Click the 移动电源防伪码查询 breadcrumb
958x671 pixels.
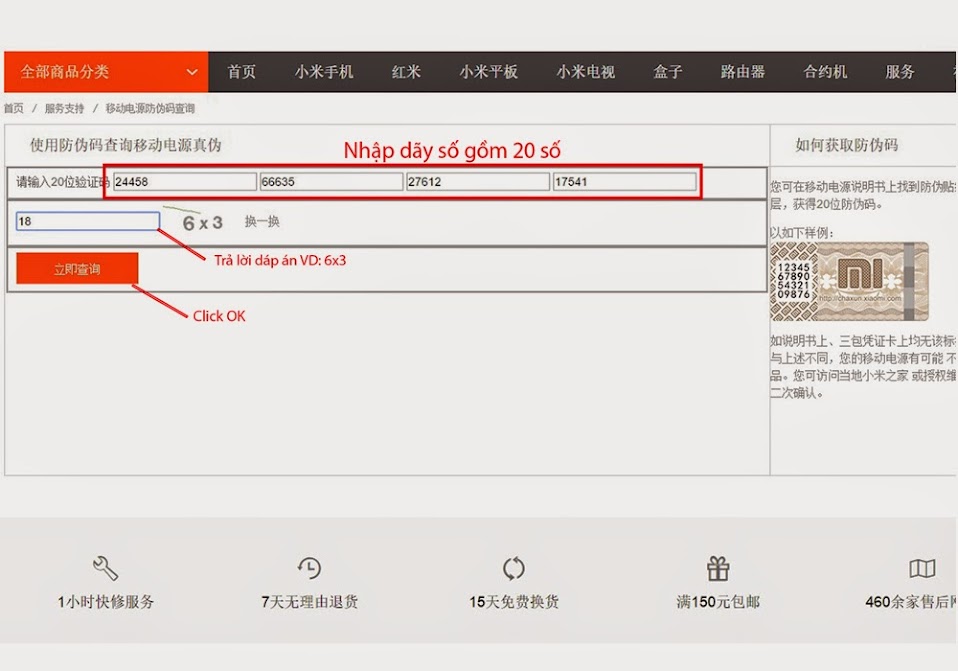(150, 108)
